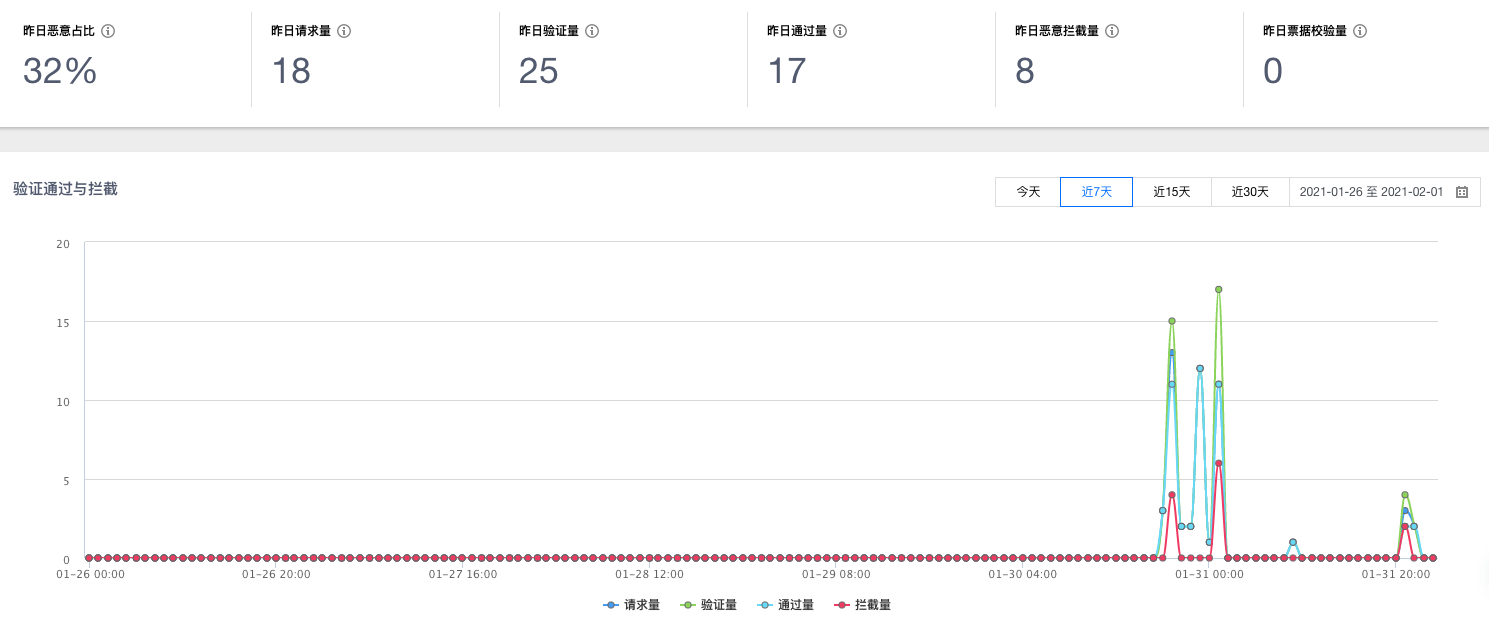The height and width of the screenshot is (622, 1489).
Task: Select the 今天 time range
Action: click(x=1028, y=192)
